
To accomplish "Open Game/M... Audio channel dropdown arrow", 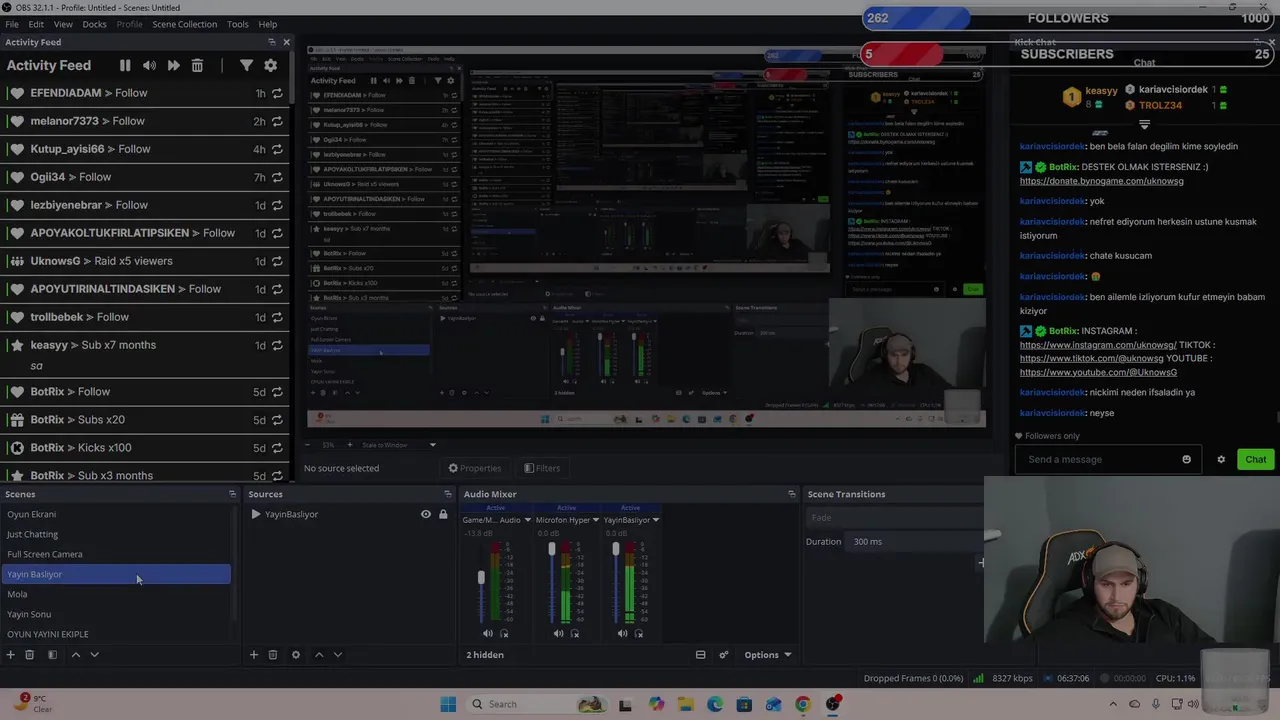I will tap(526, 520).
